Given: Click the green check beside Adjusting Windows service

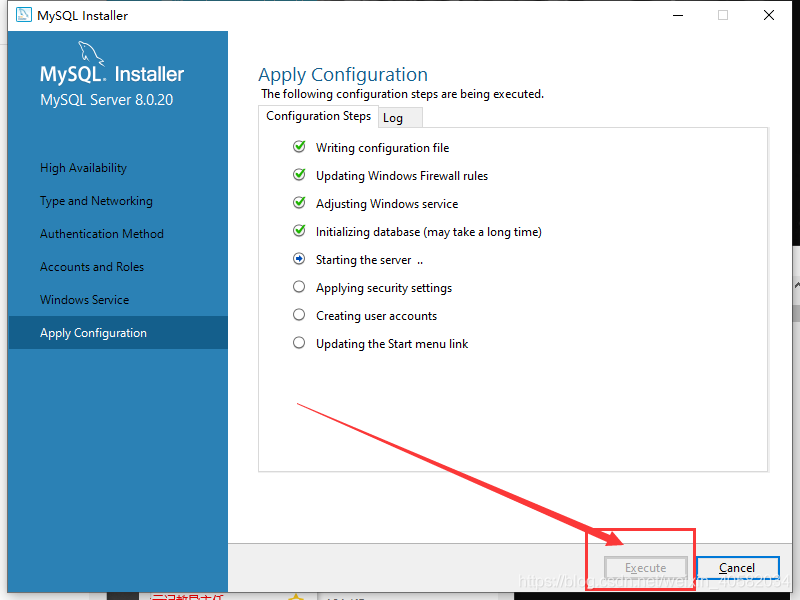Looking at the screenshot, I should [299, 203].
